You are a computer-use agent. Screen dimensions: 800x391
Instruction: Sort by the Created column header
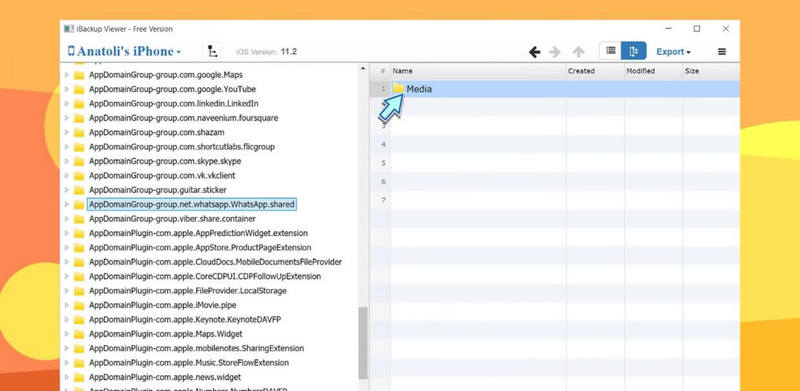coord(595,71)
